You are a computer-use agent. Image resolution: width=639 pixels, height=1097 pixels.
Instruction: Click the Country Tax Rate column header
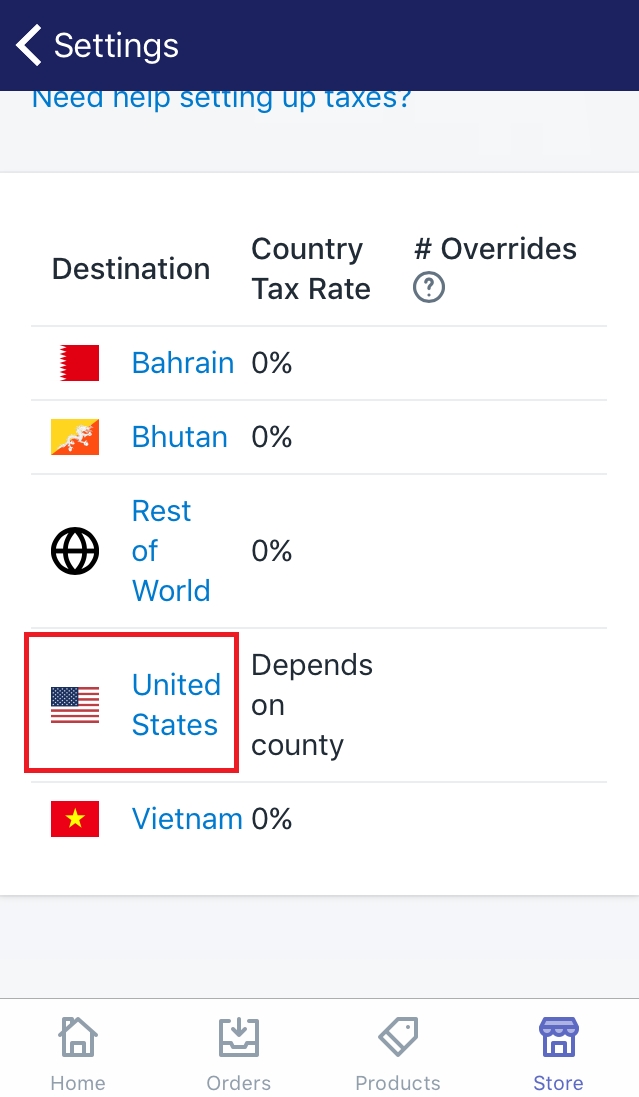click(x=311, y=269)
